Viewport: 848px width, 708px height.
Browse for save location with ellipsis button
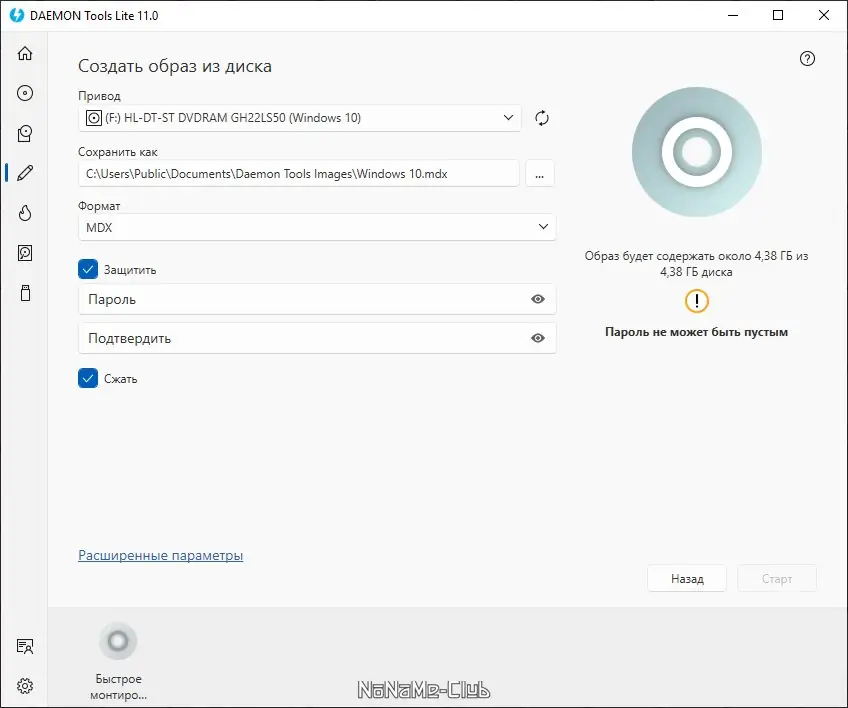pyautogui.click(x=539, y=174)
